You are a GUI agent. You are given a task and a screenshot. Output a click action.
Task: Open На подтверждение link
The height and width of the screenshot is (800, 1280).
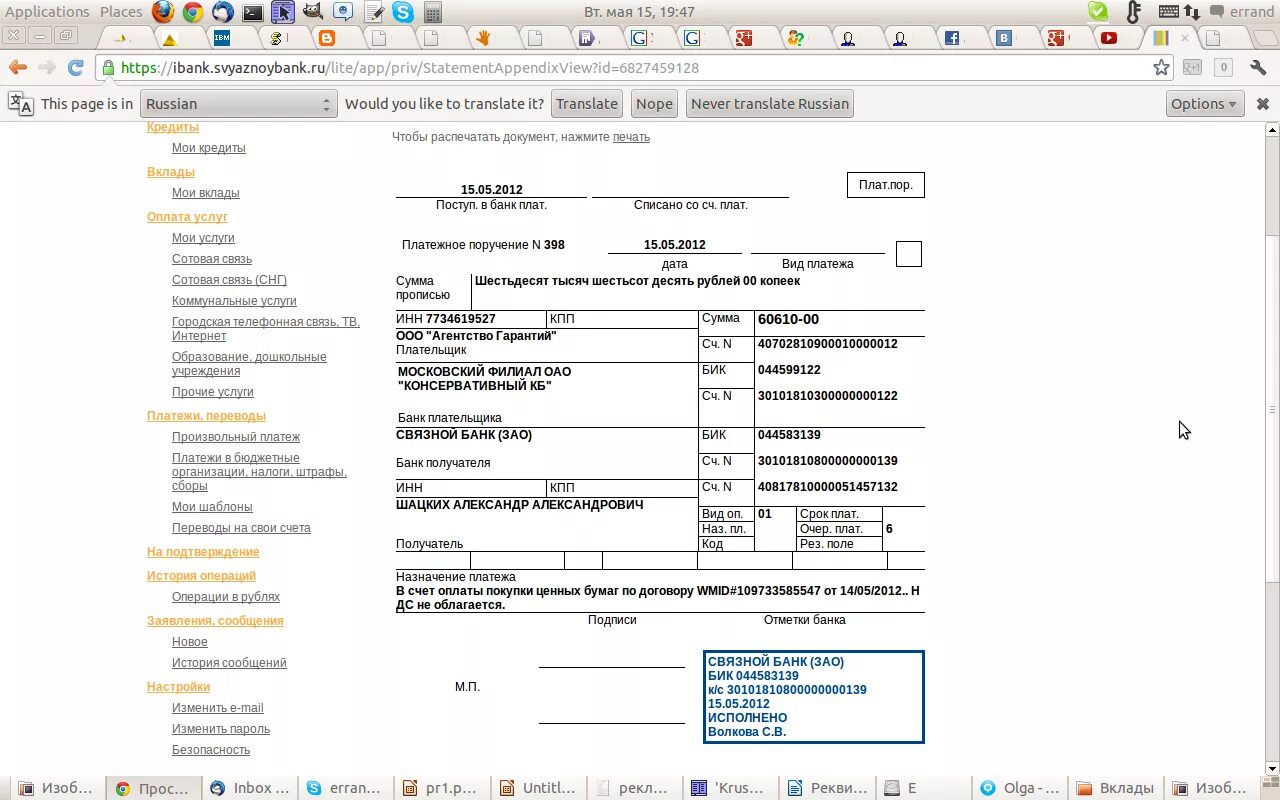tap(203, 552)
